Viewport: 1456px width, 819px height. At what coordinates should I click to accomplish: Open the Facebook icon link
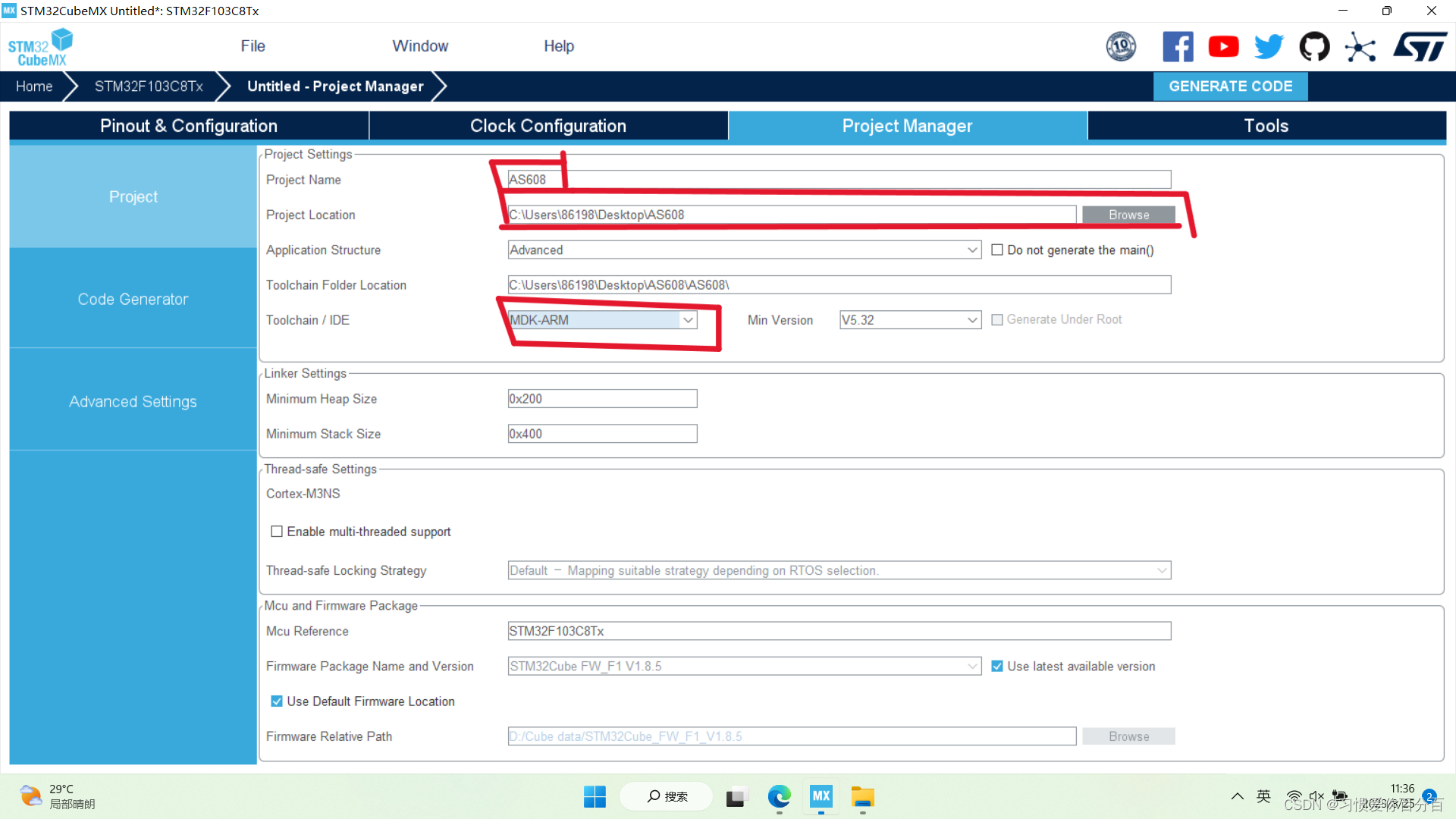[1178, 47]
